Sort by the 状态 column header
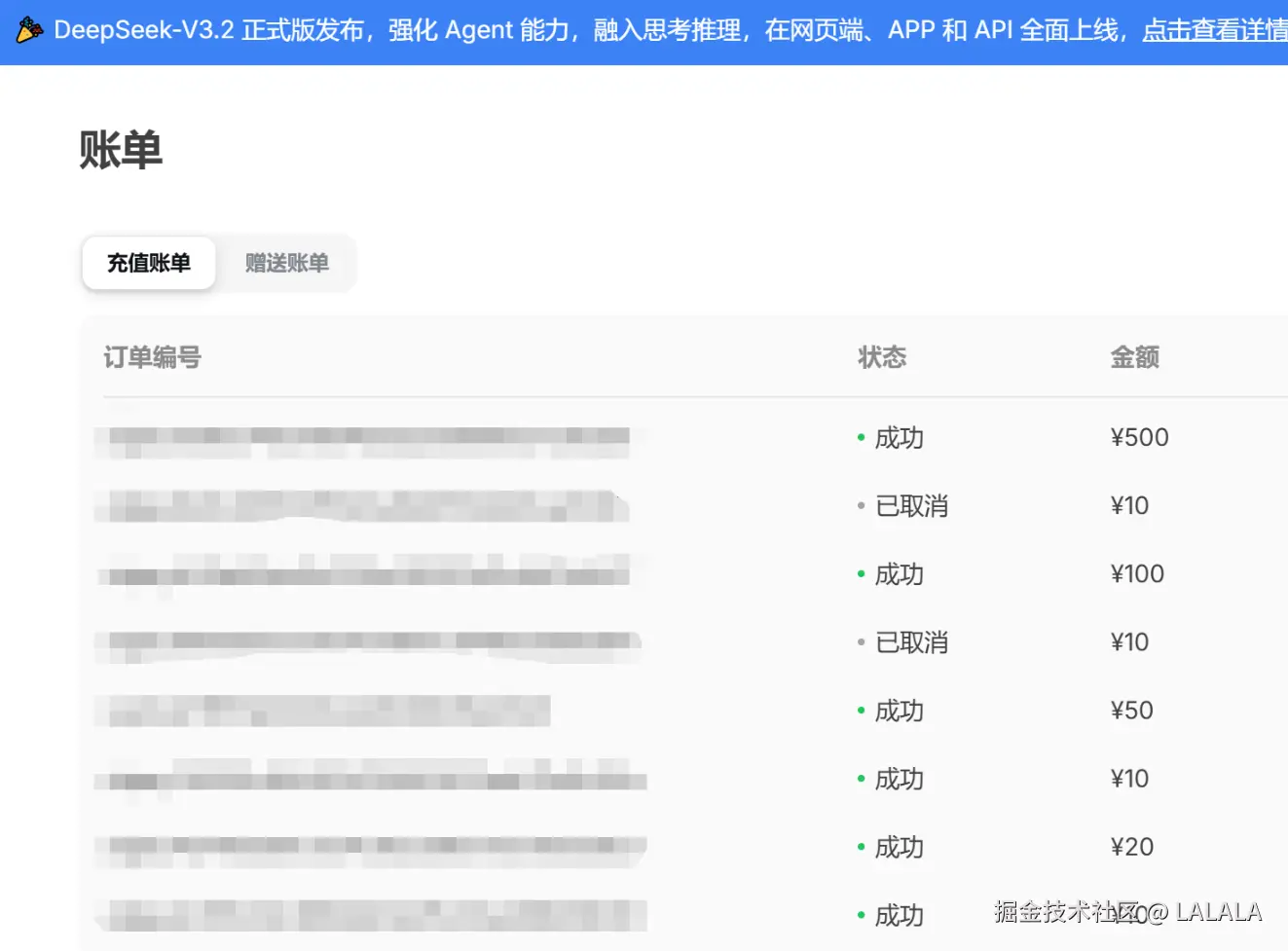Image resolution: width=1288 pixels, height=951 pixels. tap(882, 356)
